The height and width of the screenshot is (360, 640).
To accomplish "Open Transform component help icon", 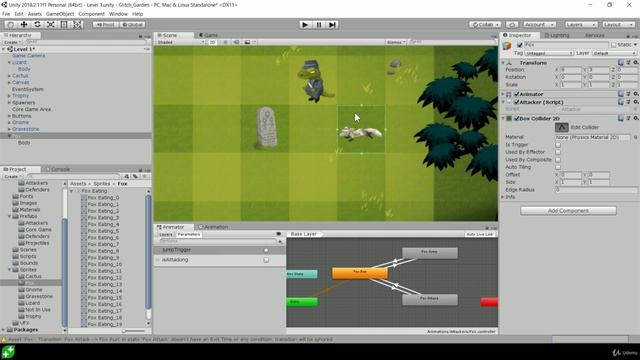I will (621, 62).
